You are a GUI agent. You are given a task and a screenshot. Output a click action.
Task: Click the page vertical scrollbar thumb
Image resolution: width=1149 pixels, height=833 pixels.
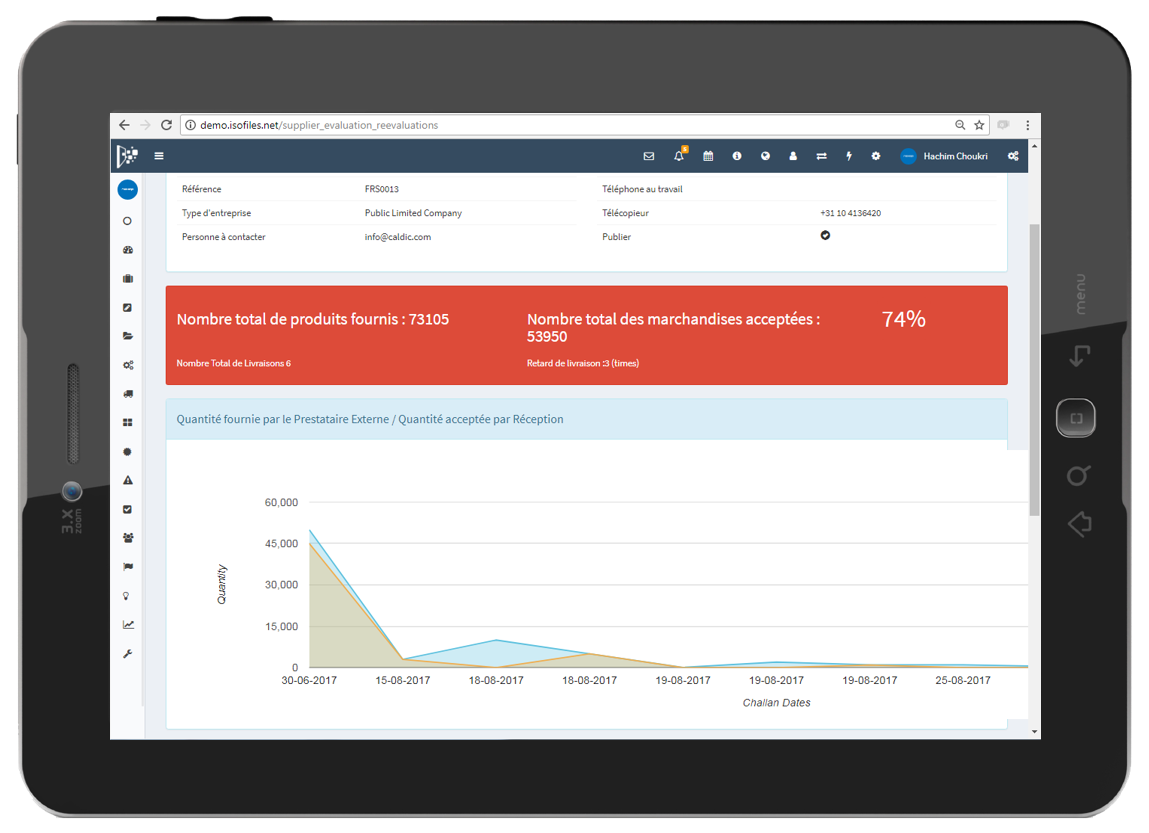click(1035, 370)
